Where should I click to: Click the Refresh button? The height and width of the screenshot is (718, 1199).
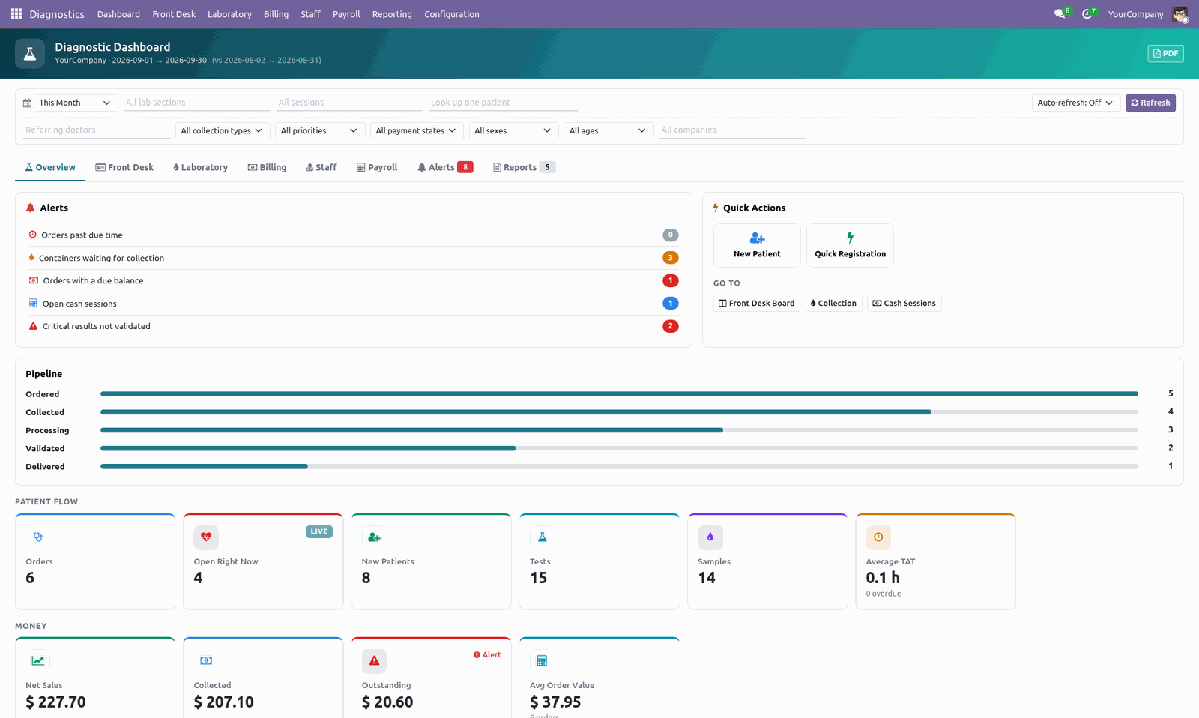[x=1150, y=102]
